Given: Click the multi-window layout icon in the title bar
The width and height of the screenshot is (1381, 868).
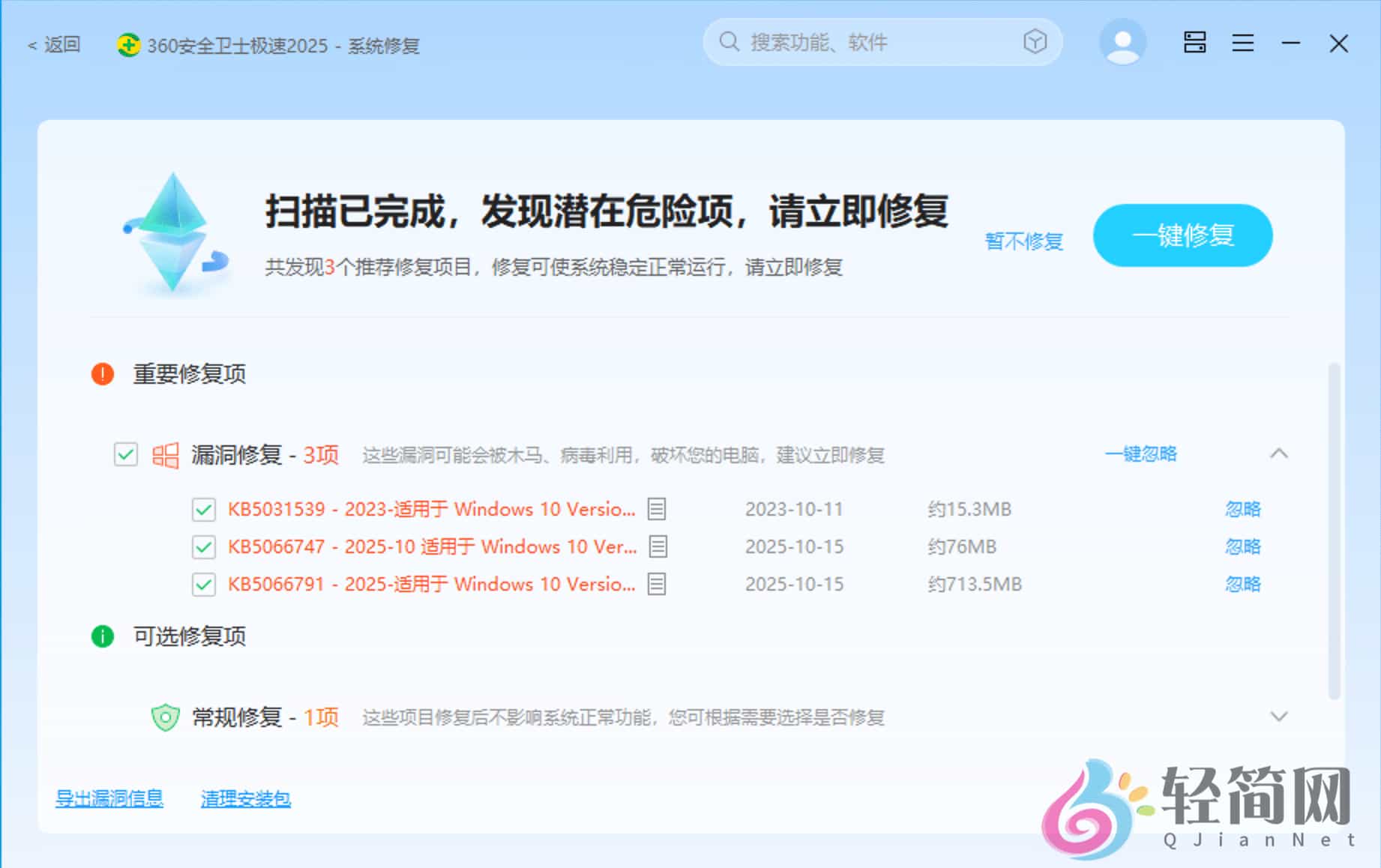Looking at the screenshot, I should click(1195, 43).
